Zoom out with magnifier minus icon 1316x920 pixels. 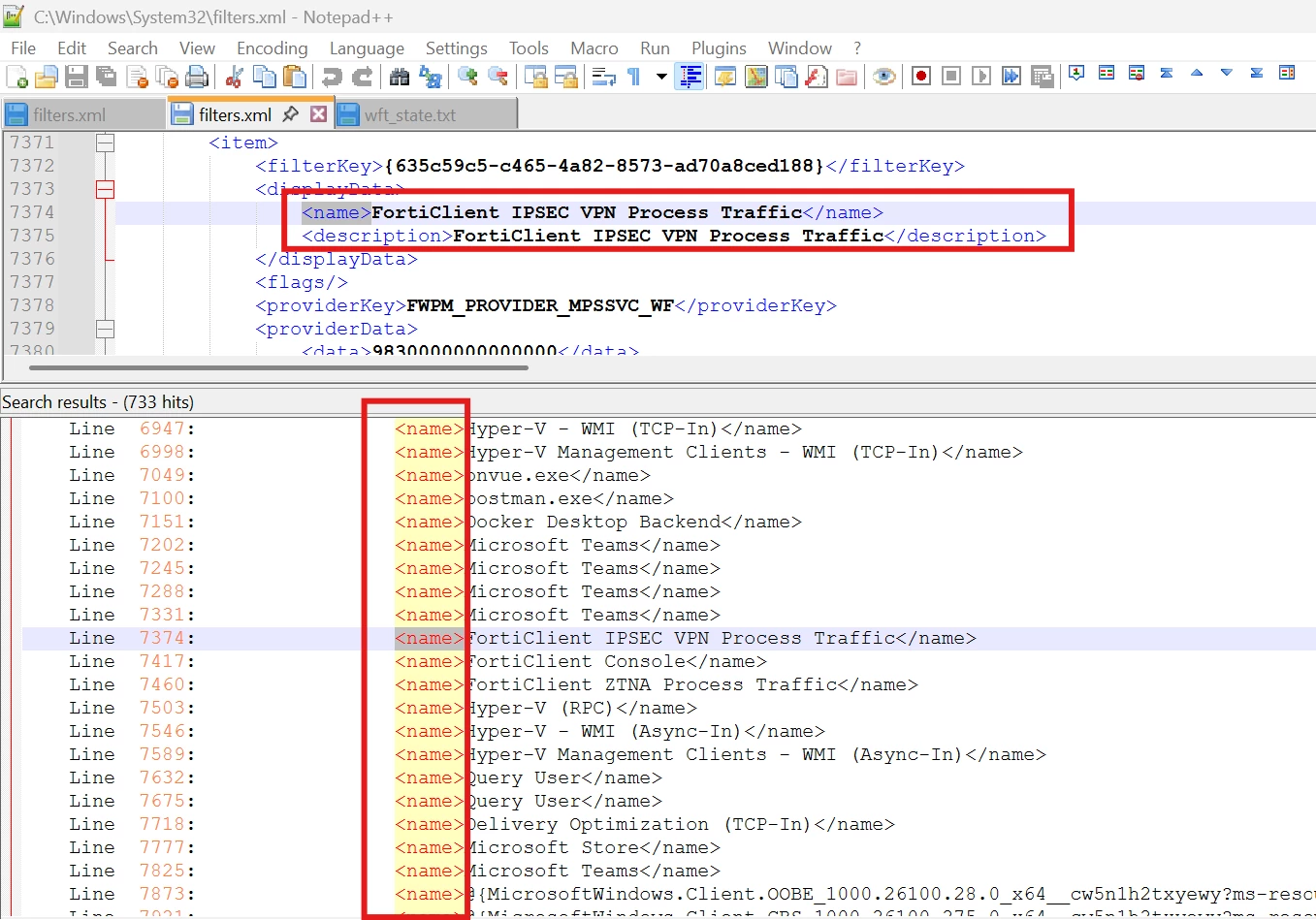498,77
